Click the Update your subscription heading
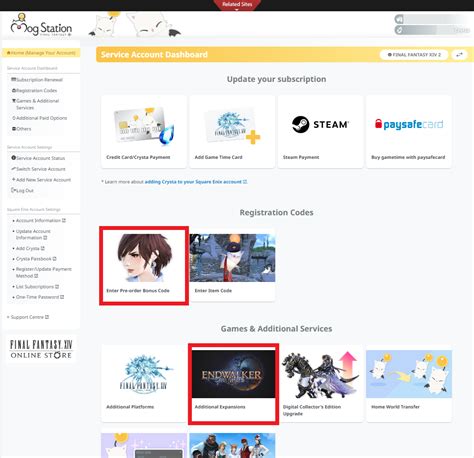Viewport: 474px width, 458px height. coord(276,79)
